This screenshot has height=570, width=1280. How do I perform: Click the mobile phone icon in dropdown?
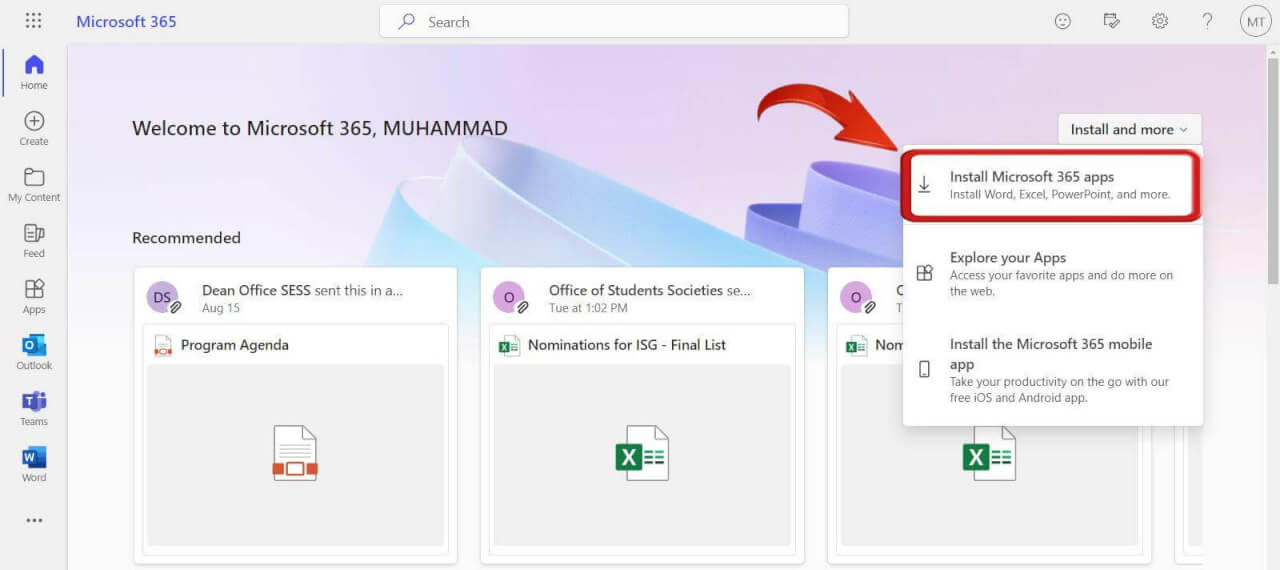pos(925,369)
